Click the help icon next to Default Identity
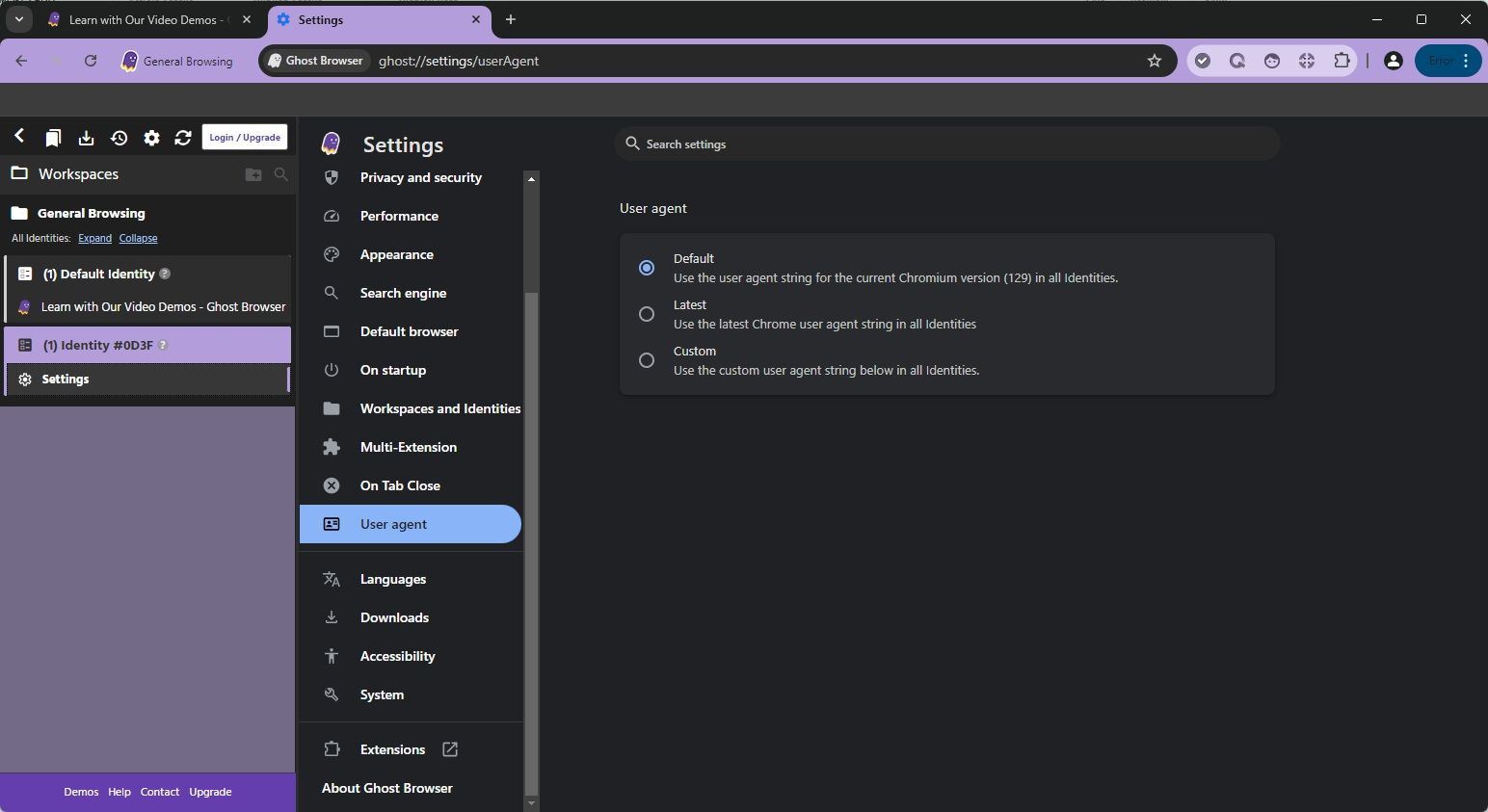Viewport: 1488px width, 812px height. pos(165,274)
